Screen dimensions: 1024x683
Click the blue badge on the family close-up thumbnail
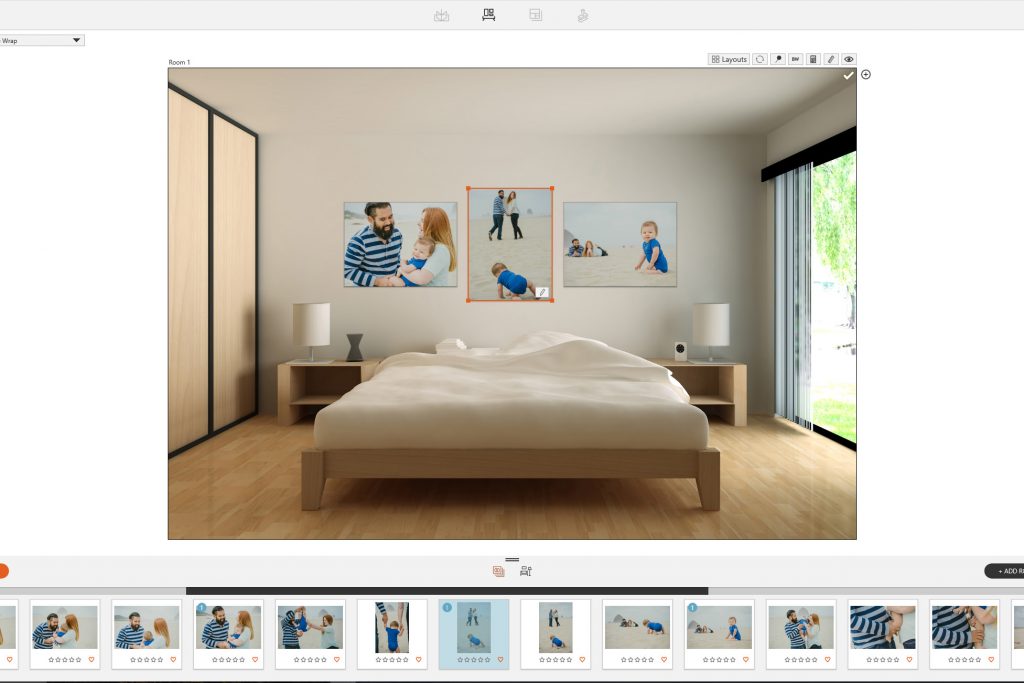(201, 607)
